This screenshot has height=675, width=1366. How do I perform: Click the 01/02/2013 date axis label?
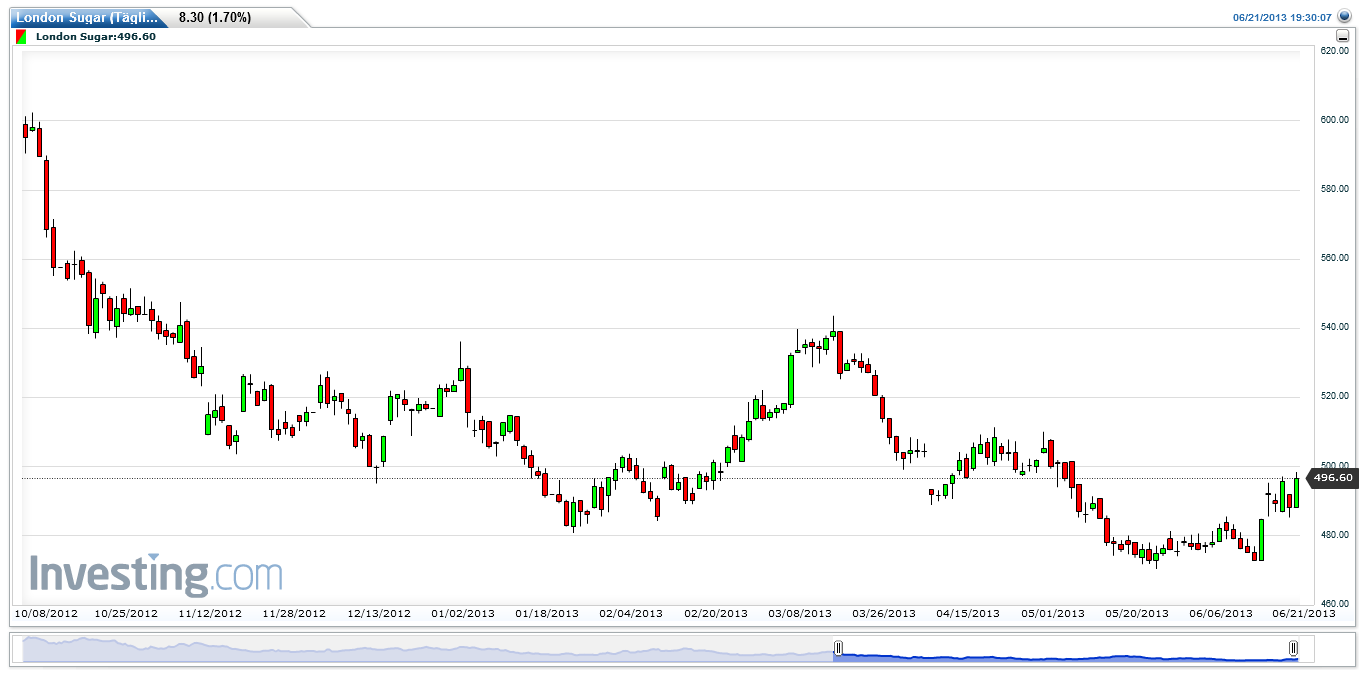464,614
